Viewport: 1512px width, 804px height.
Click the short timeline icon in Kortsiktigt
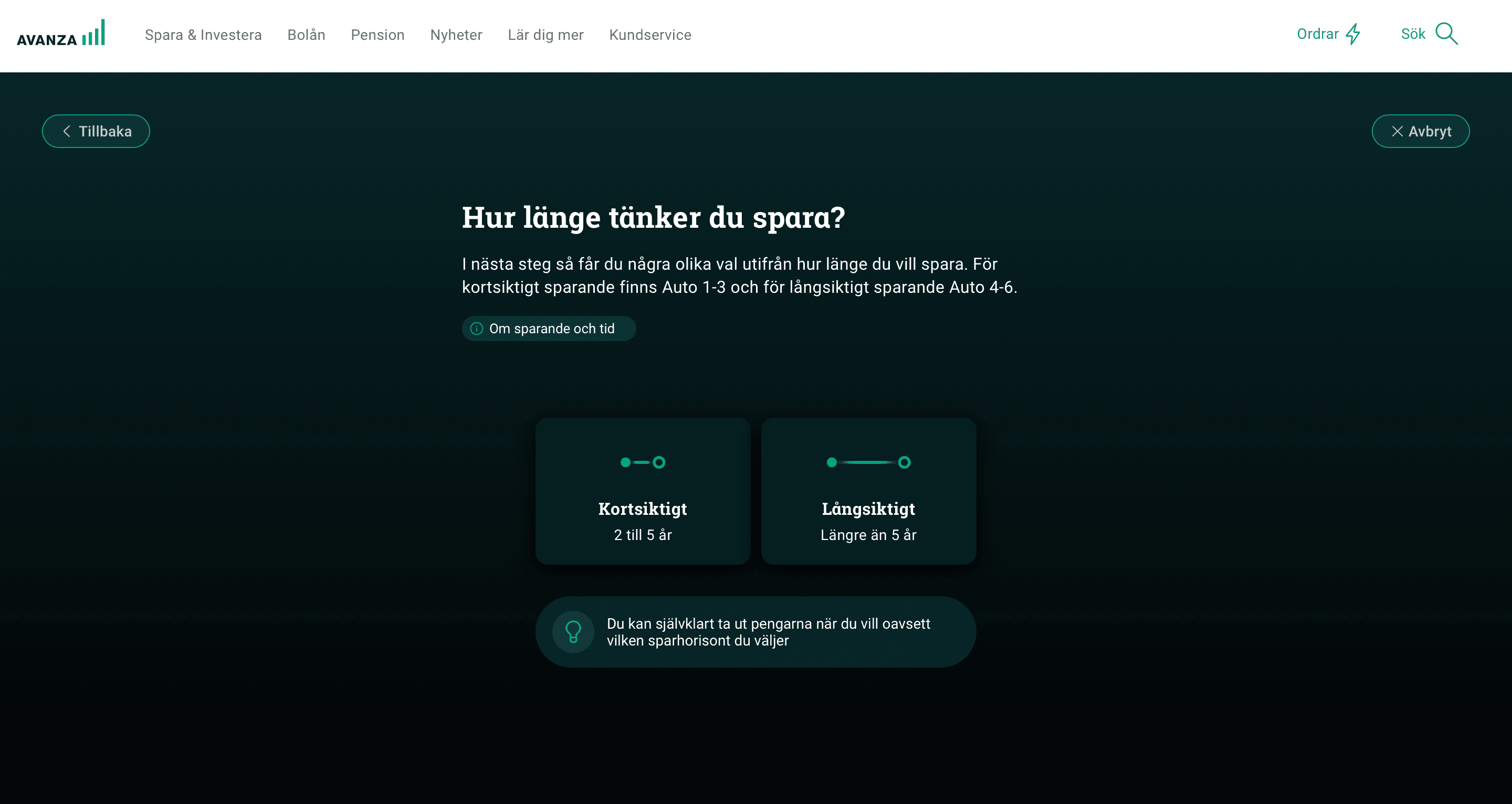[643, 462]
